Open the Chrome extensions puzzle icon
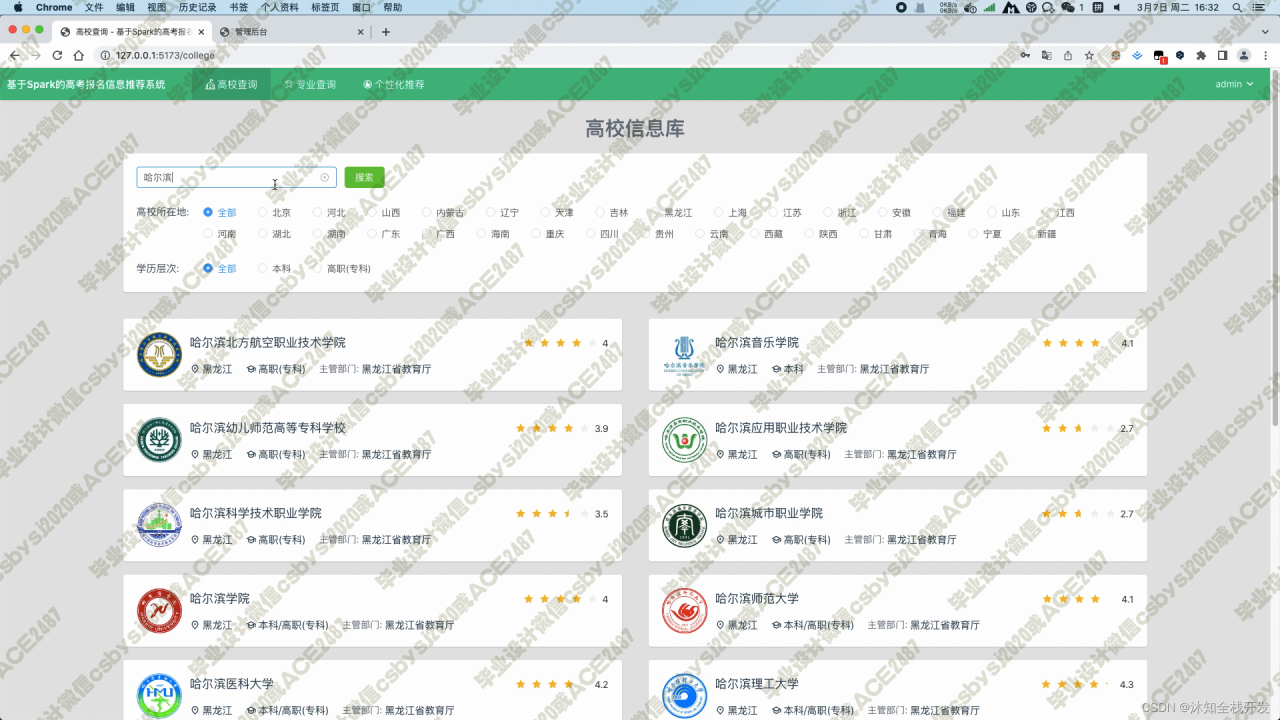 (x=1201, y=55)
